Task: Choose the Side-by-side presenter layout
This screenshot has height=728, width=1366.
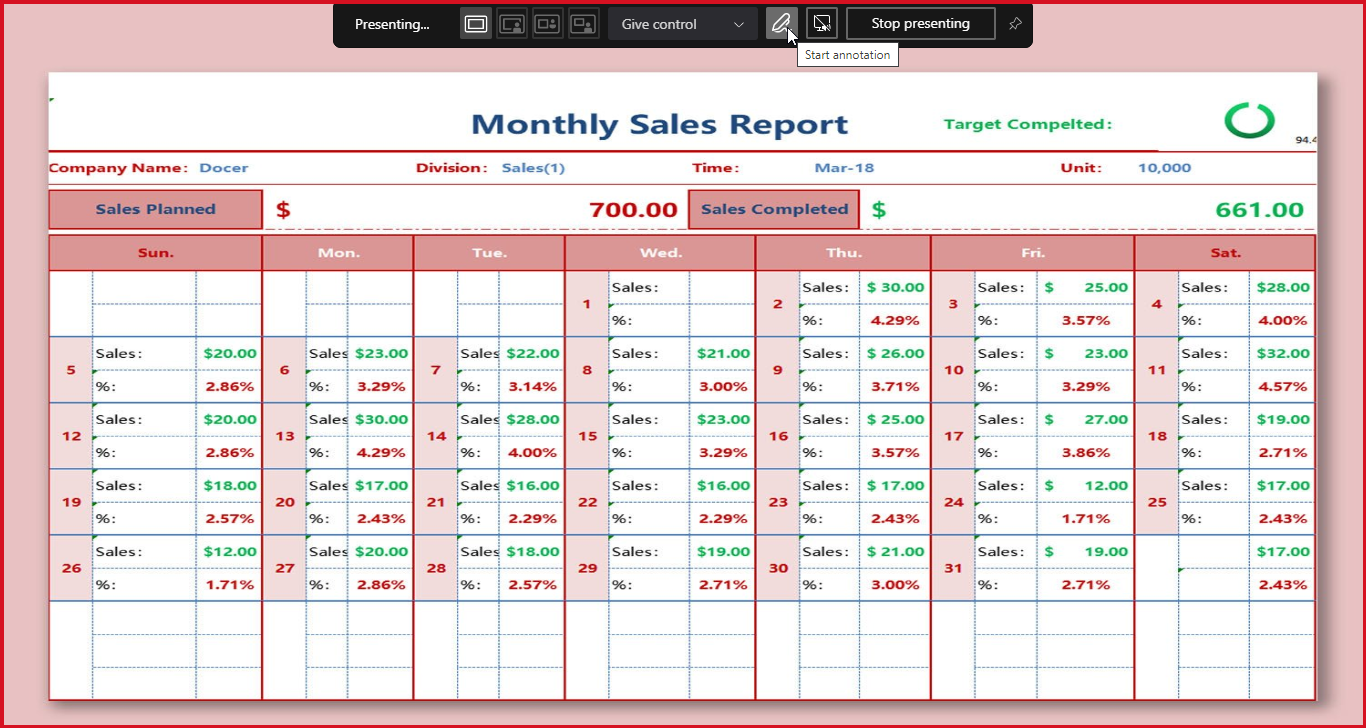Action: tap(547, 24)
